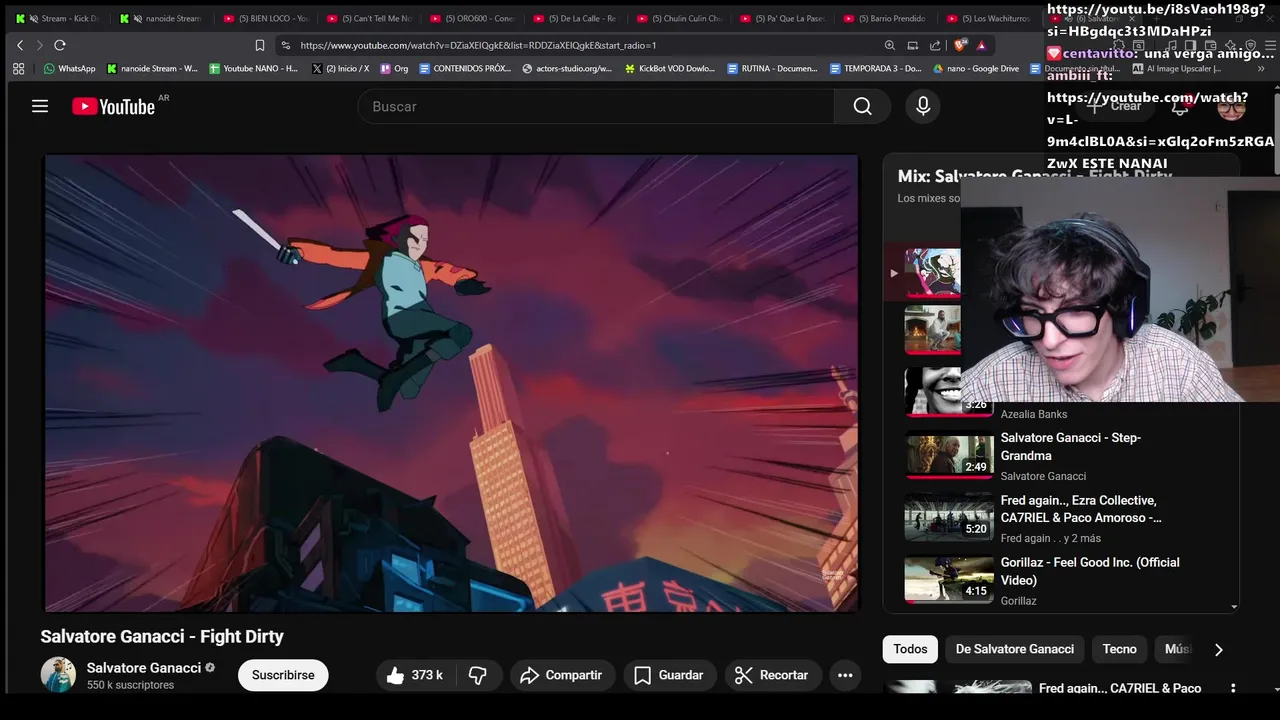Viewport: 1280px width, 720px height.
Task: Switch to Pa' Que La Pases tab
Action: [x=784, y=18]
